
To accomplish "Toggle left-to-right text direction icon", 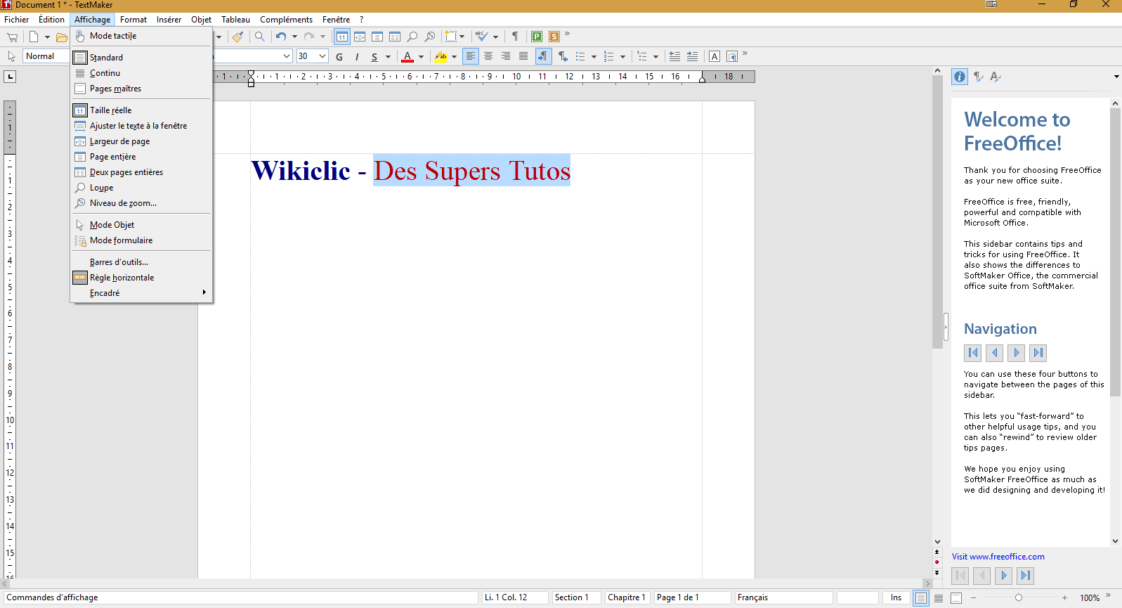I will click(x=543, y=57).
